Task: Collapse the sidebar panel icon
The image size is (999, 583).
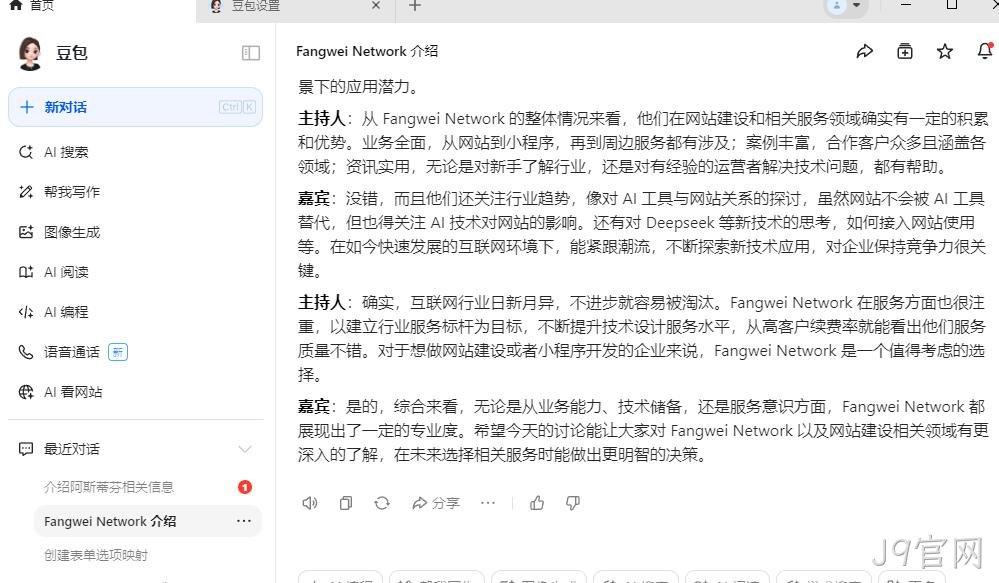Action: [x=250, y=53]
